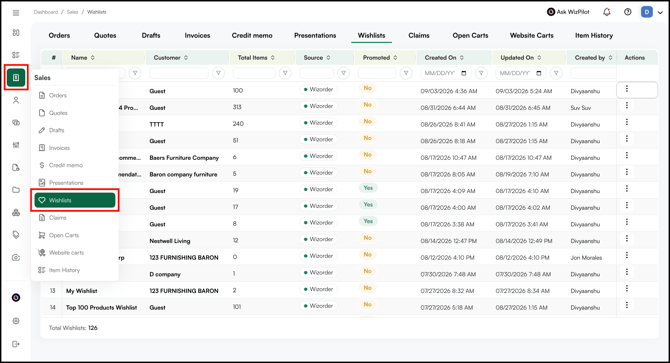Viewport: 670px width, 363px height.
Task: Click the Suv Suv created-by cell
Action: pyautogui.click(x=581, y=108)
